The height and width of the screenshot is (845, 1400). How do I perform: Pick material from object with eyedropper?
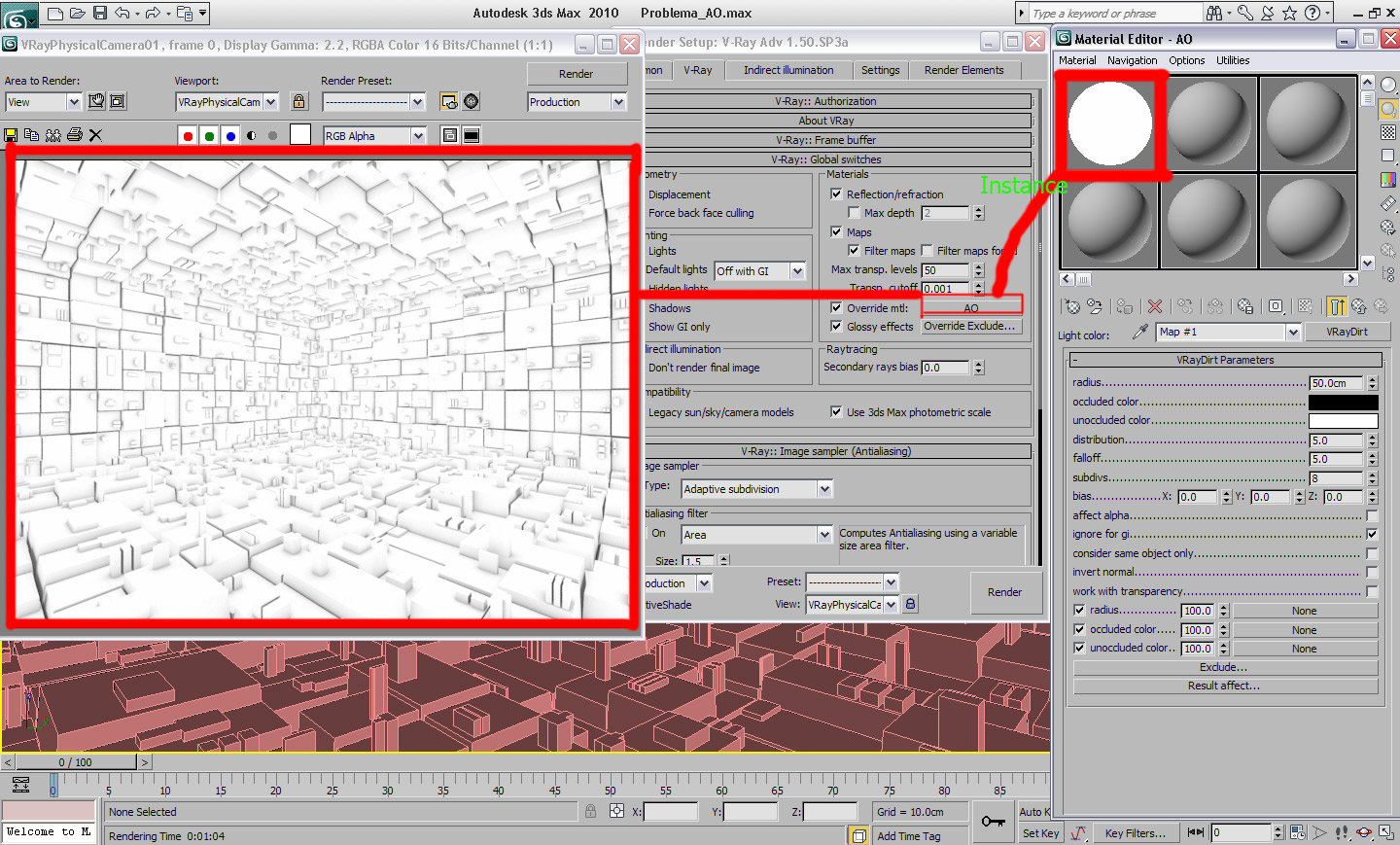click(1140, 332)
